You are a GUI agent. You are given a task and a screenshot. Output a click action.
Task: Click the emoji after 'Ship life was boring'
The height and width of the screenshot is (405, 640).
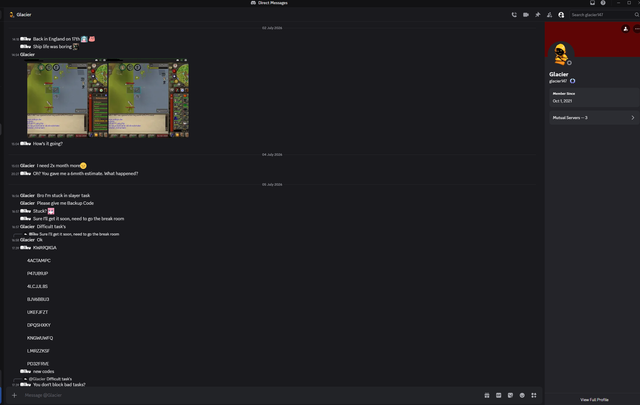tap(76, 47)
